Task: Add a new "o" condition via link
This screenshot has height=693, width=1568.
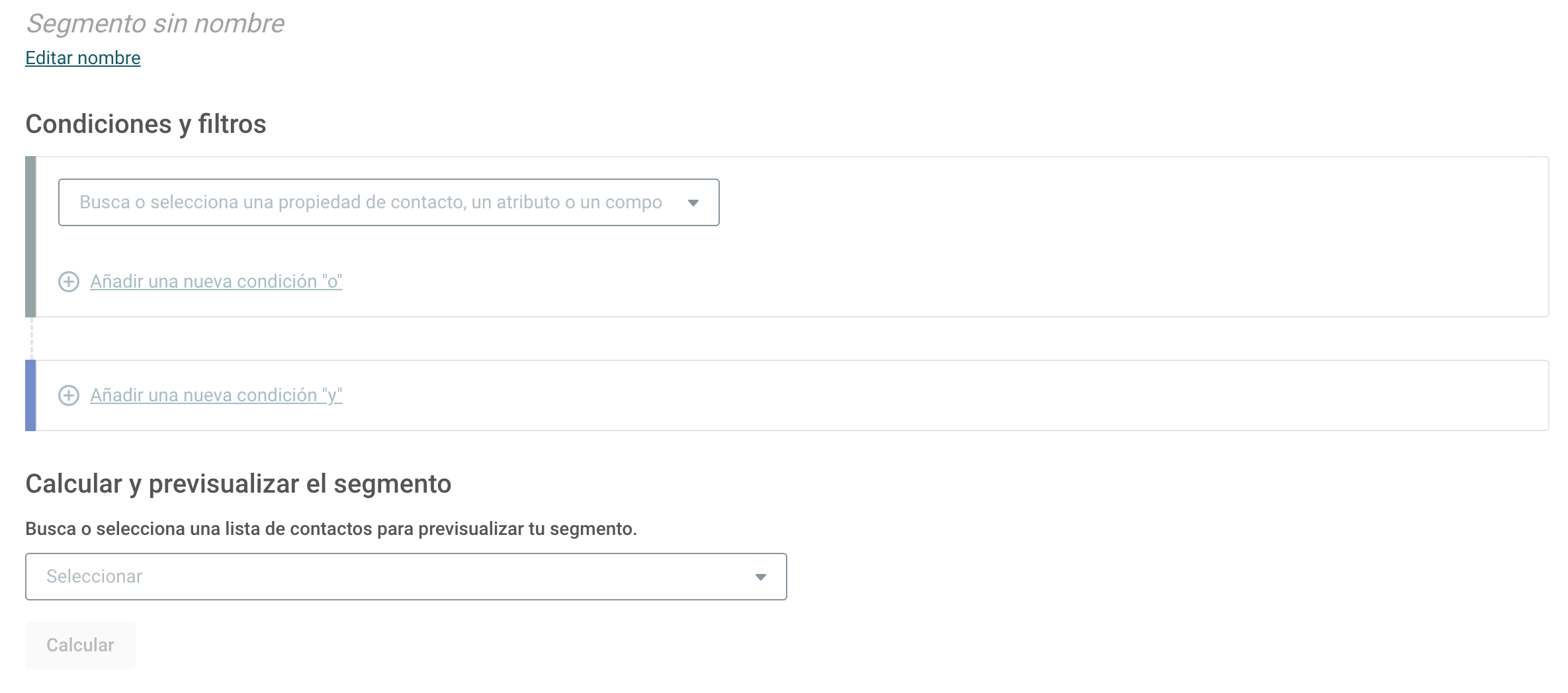Action: tap(216, 282)
